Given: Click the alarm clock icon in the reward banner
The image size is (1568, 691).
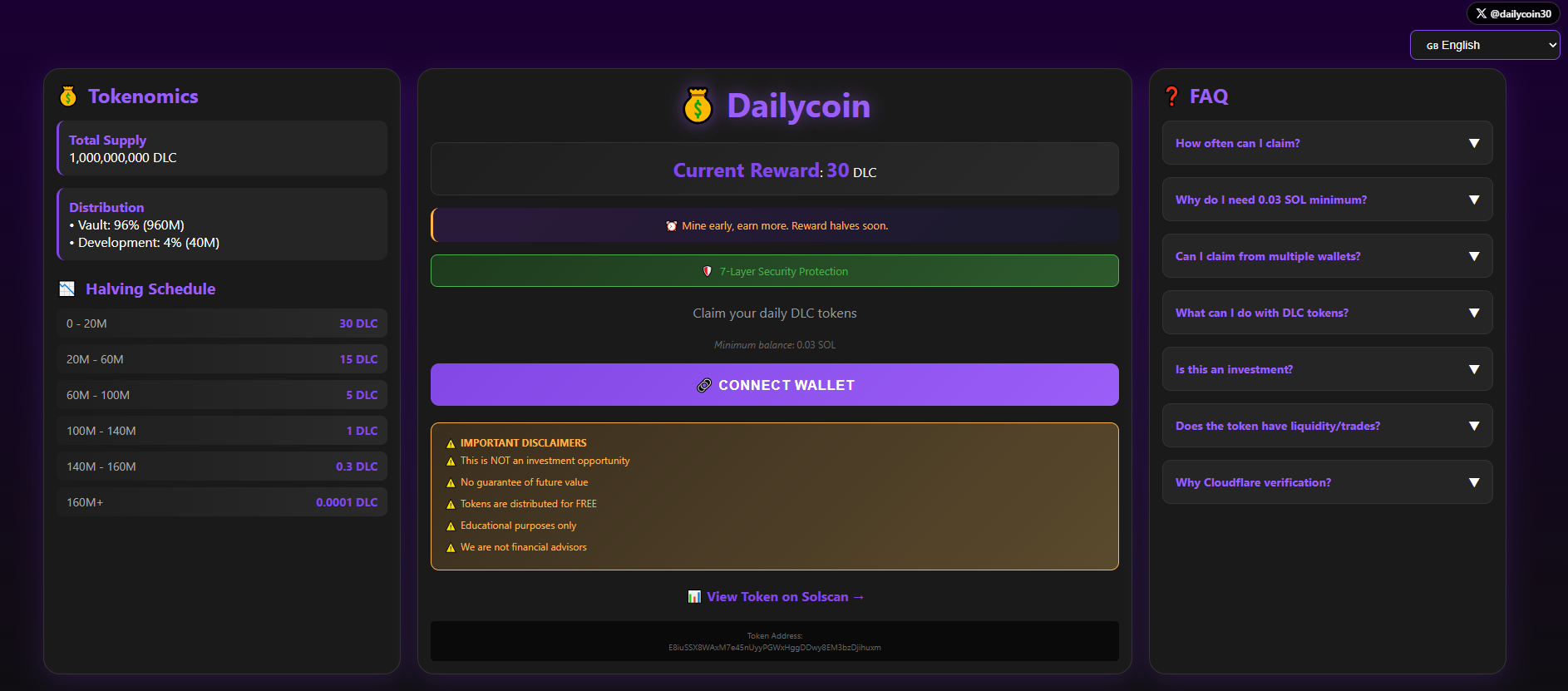Looking at the screenshot, I should click(672, 225).
